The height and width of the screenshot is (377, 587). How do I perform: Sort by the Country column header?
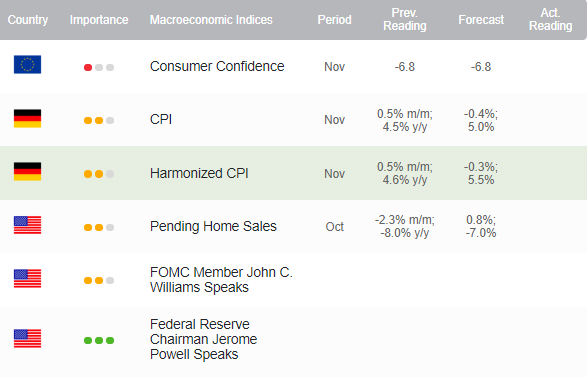coord(28,20)
